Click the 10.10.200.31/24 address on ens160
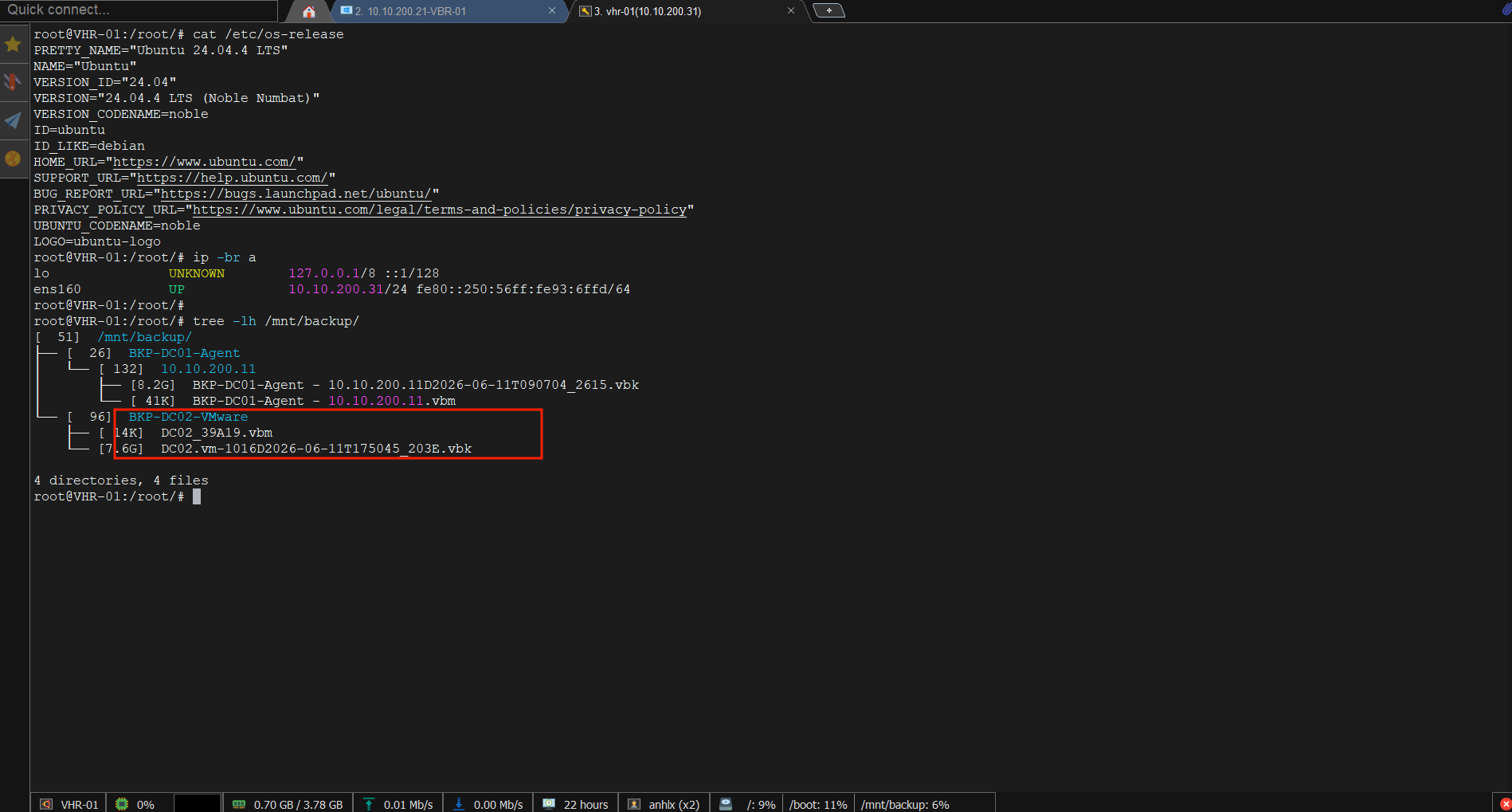Screen dimensions: 1512x812 347,289
